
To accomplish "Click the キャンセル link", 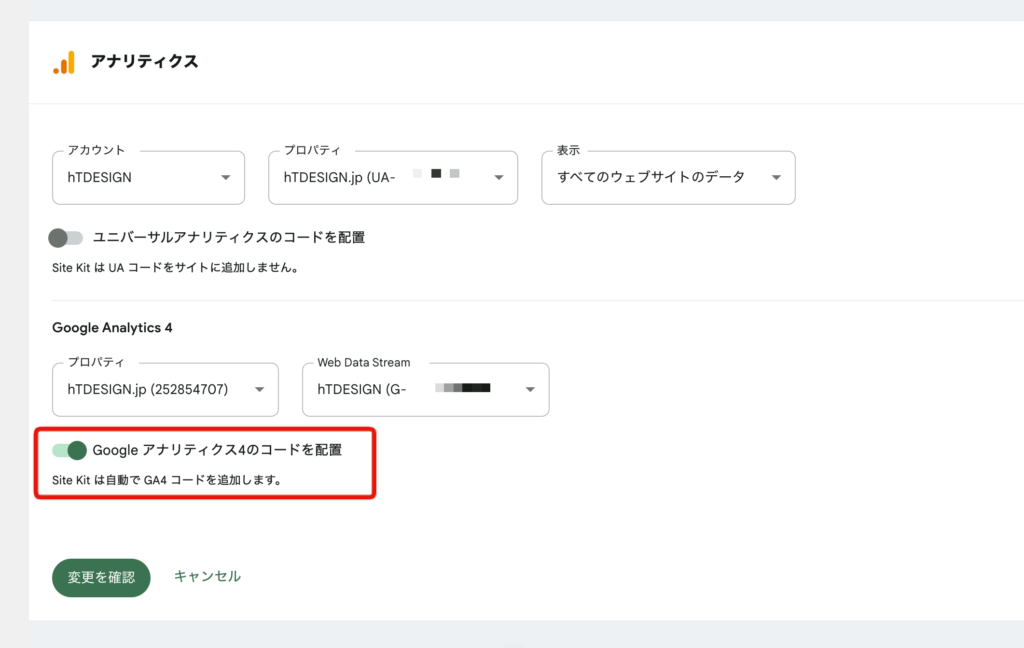I will (207, 576).
